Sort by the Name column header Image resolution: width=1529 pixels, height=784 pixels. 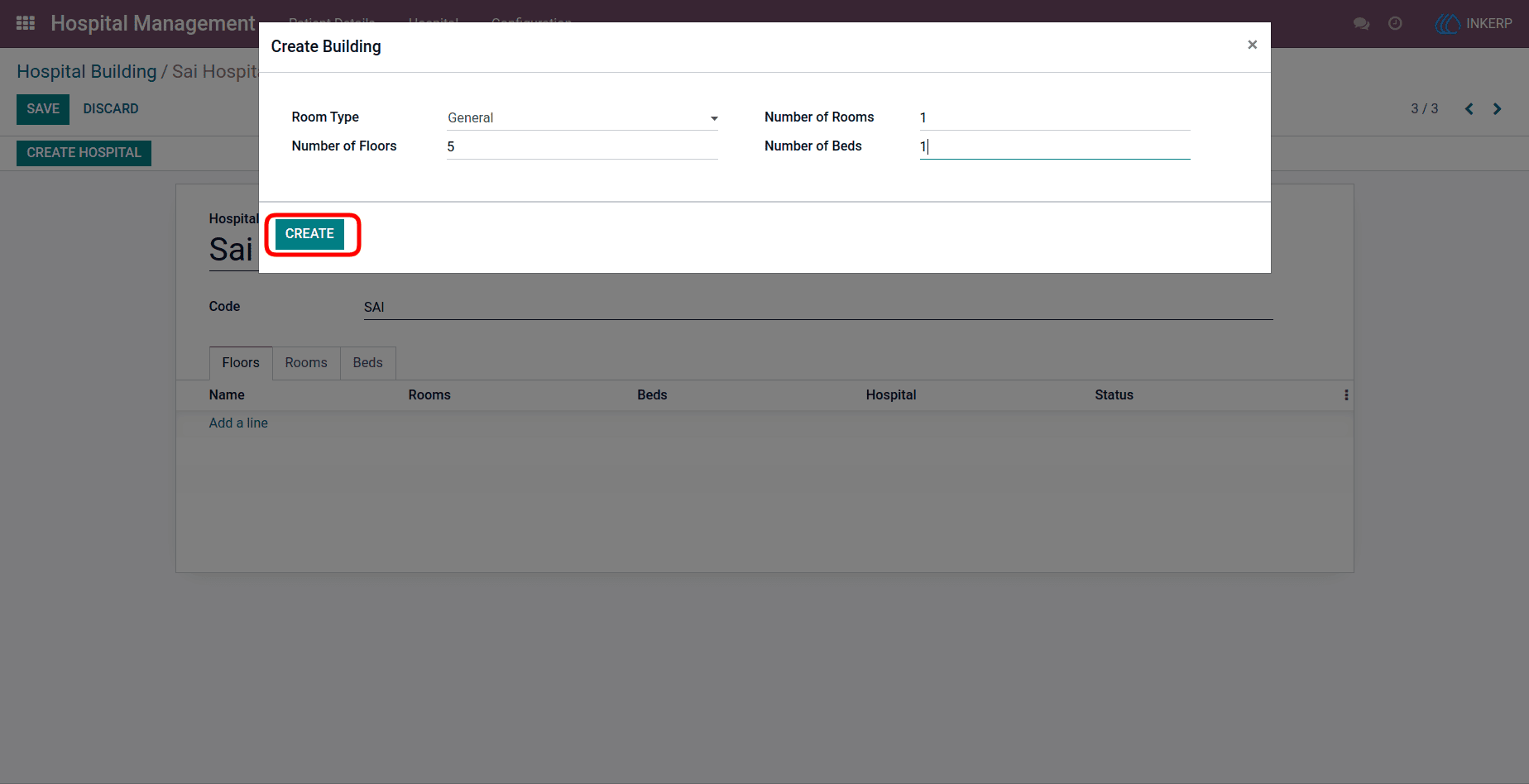click(227, 395)
